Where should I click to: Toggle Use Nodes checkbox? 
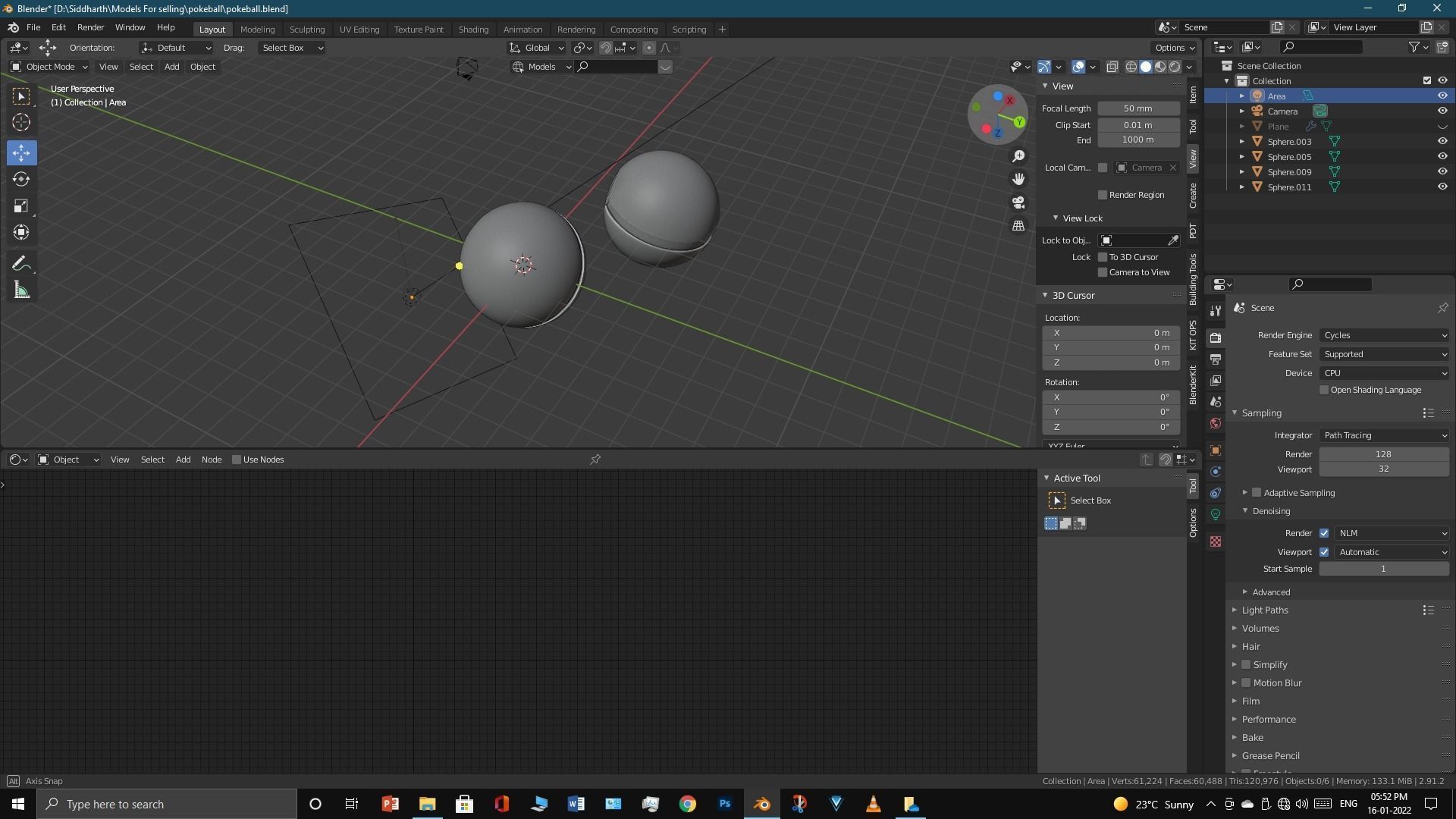[237, 460]
